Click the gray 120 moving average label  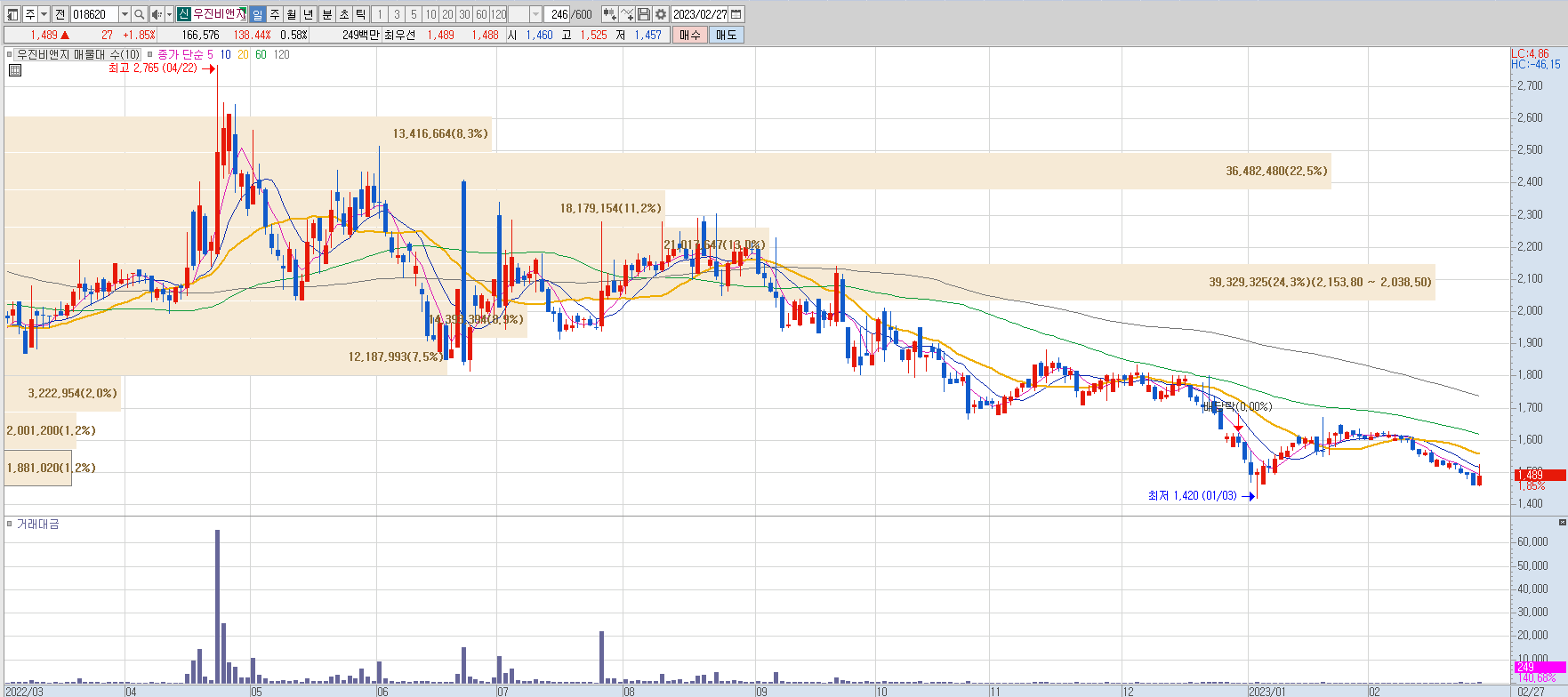(281, 54)
